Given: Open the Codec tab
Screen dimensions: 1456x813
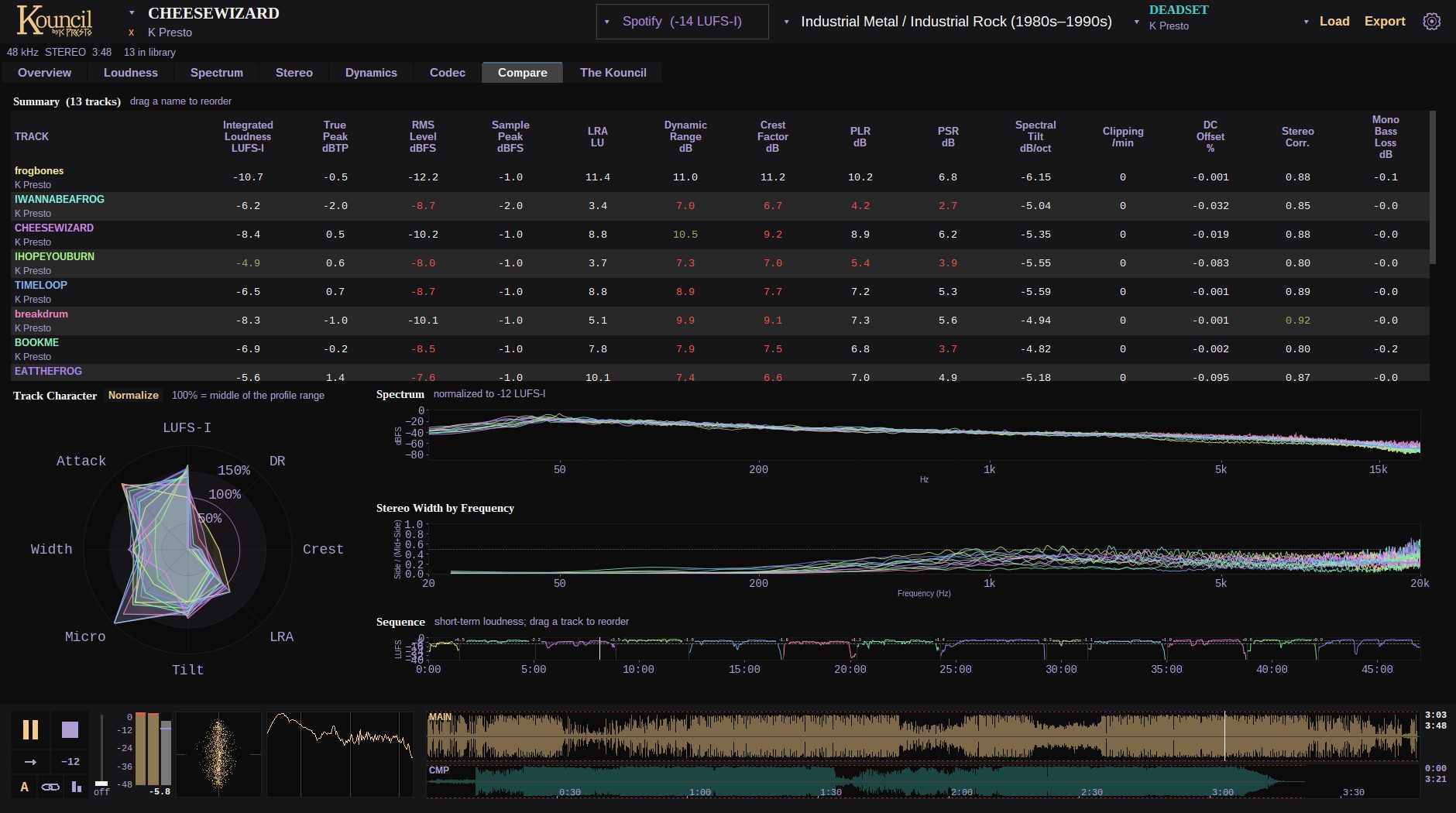Looking at the screenshot, I should pos(448,73).
